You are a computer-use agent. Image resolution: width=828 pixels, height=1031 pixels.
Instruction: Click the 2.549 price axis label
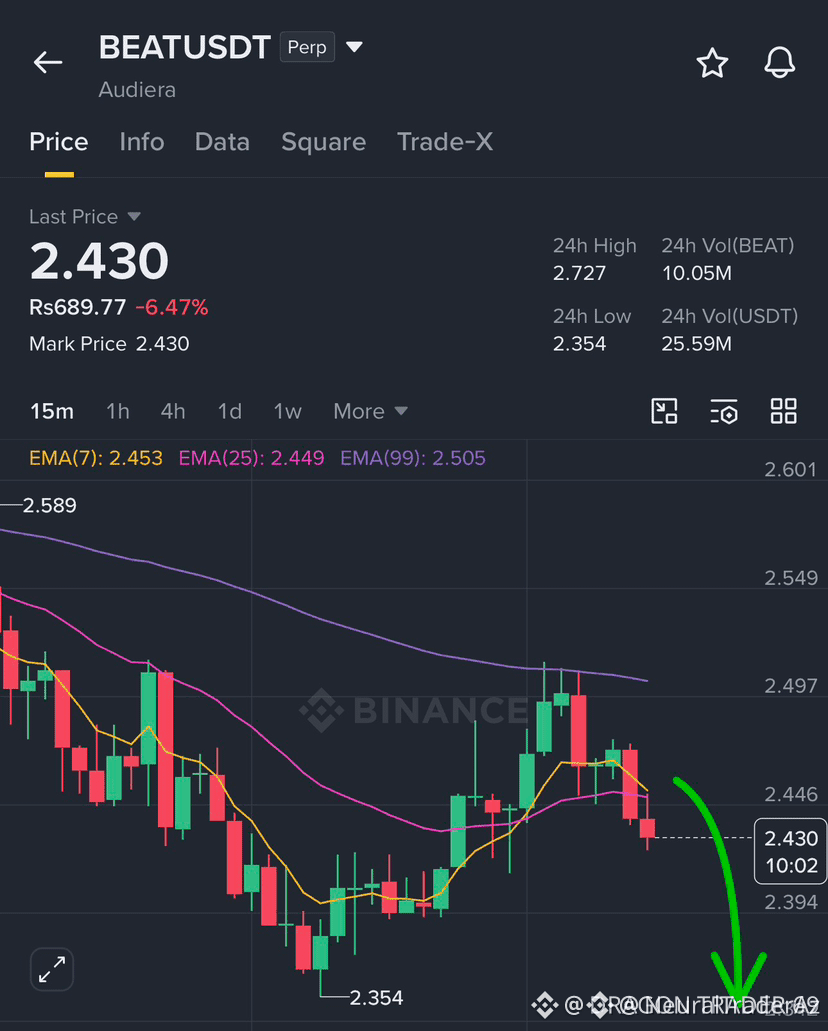[x=791, y=578]
